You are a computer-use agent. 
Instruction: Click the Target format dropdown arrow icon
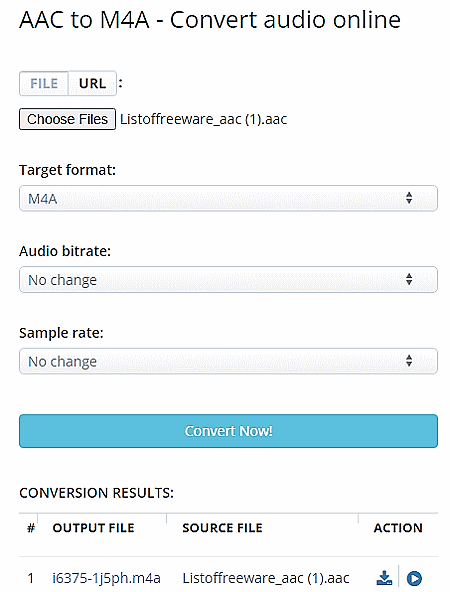click(409, 198)
